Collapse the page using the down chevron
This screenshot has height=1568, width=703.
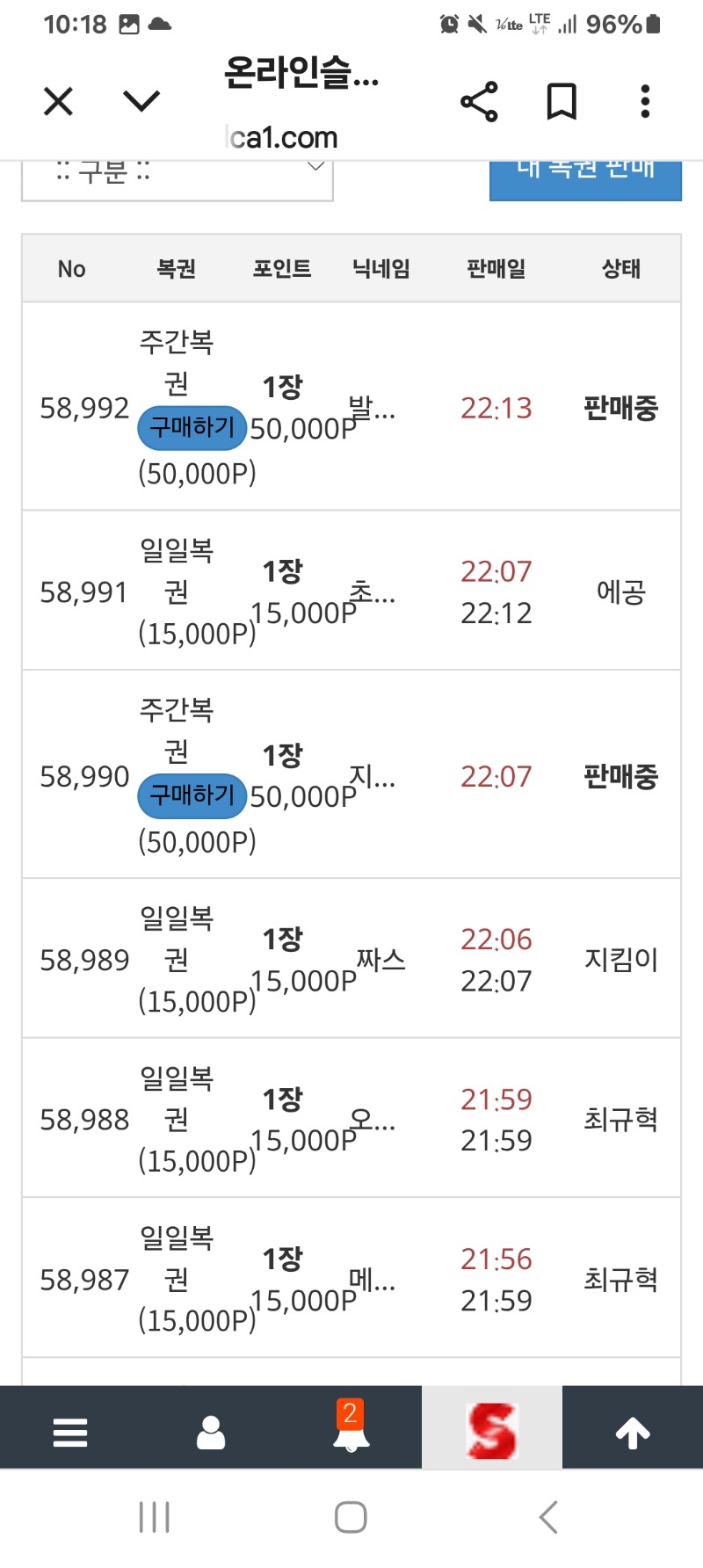pos(139,101)
